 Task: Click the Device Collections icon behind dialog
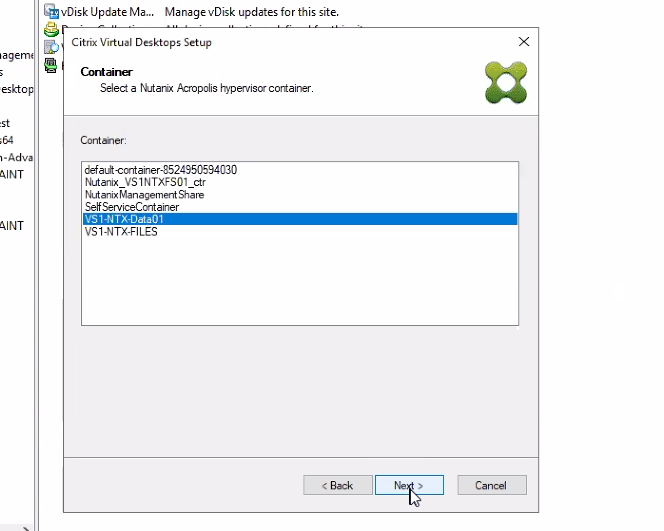[51, 29]
